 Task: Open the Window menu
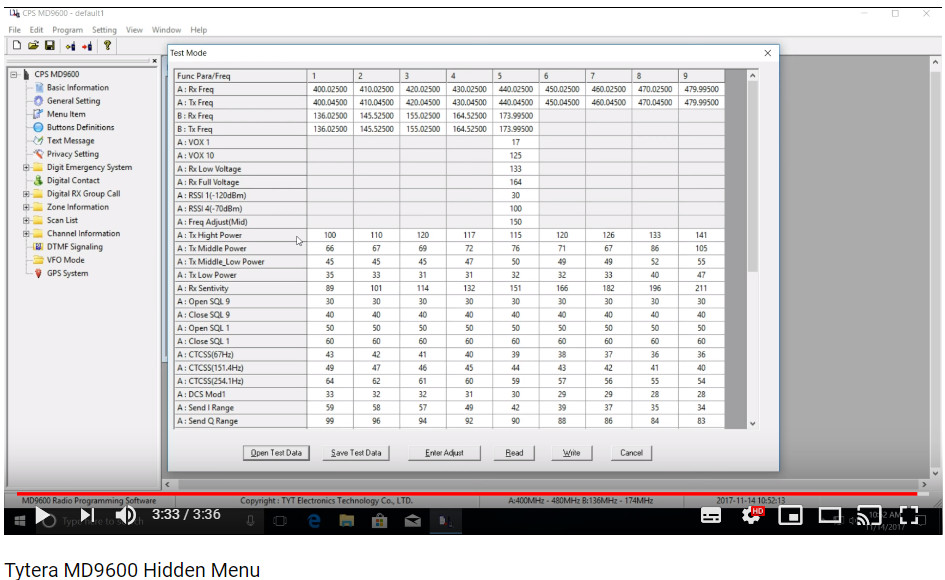(166, 30)
